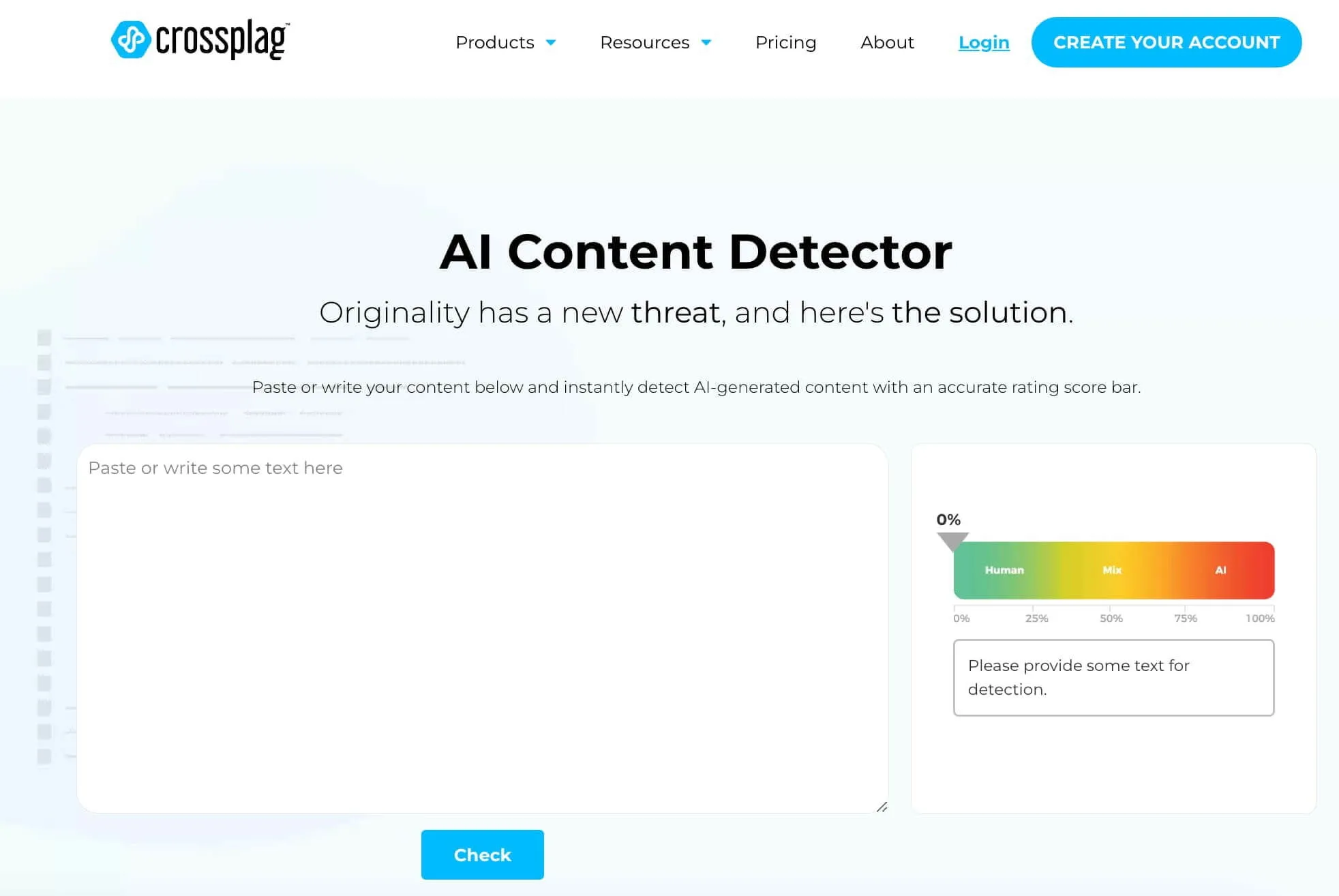Expand the Resources navigation menu
This screenshot has width=1339, height=896.
pyautogui.click(x=656, y=42)
